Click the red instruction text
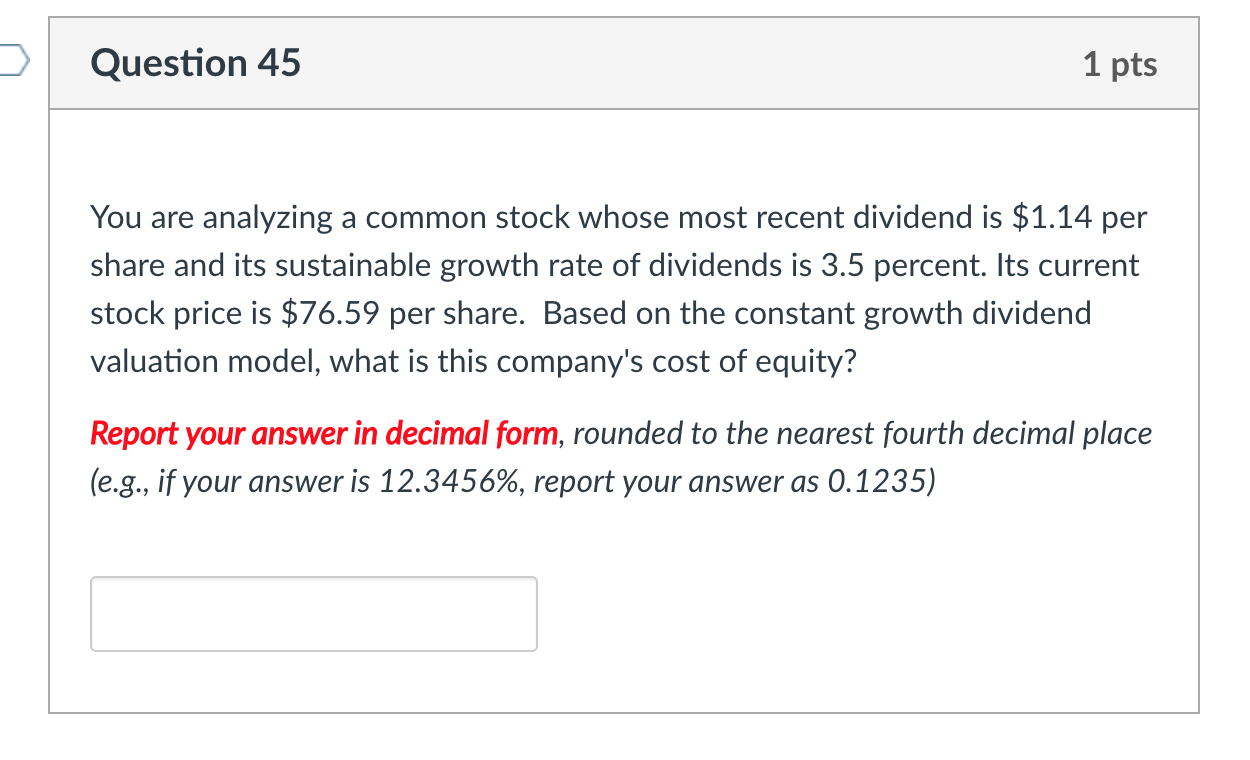 coord(323,433)
